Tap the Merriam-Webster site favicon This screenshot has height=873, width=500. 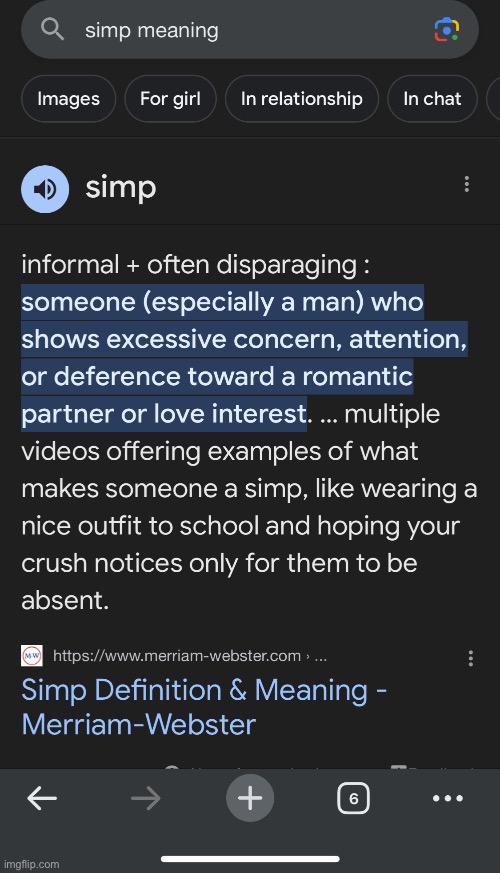32,656
